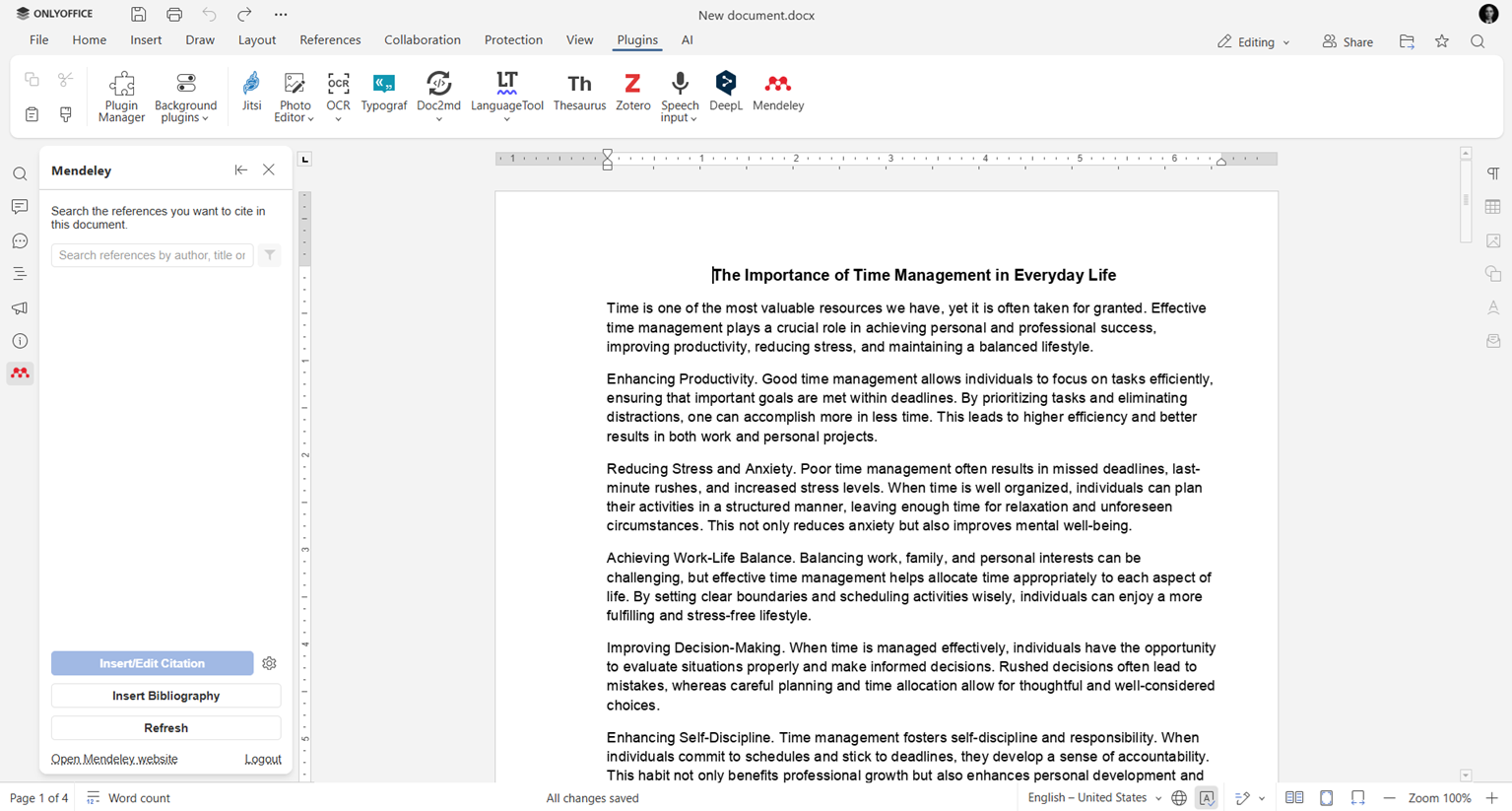Open Word count in the status bar
The height and width of the screenshot is (811, 1512).
pos(128,798)
